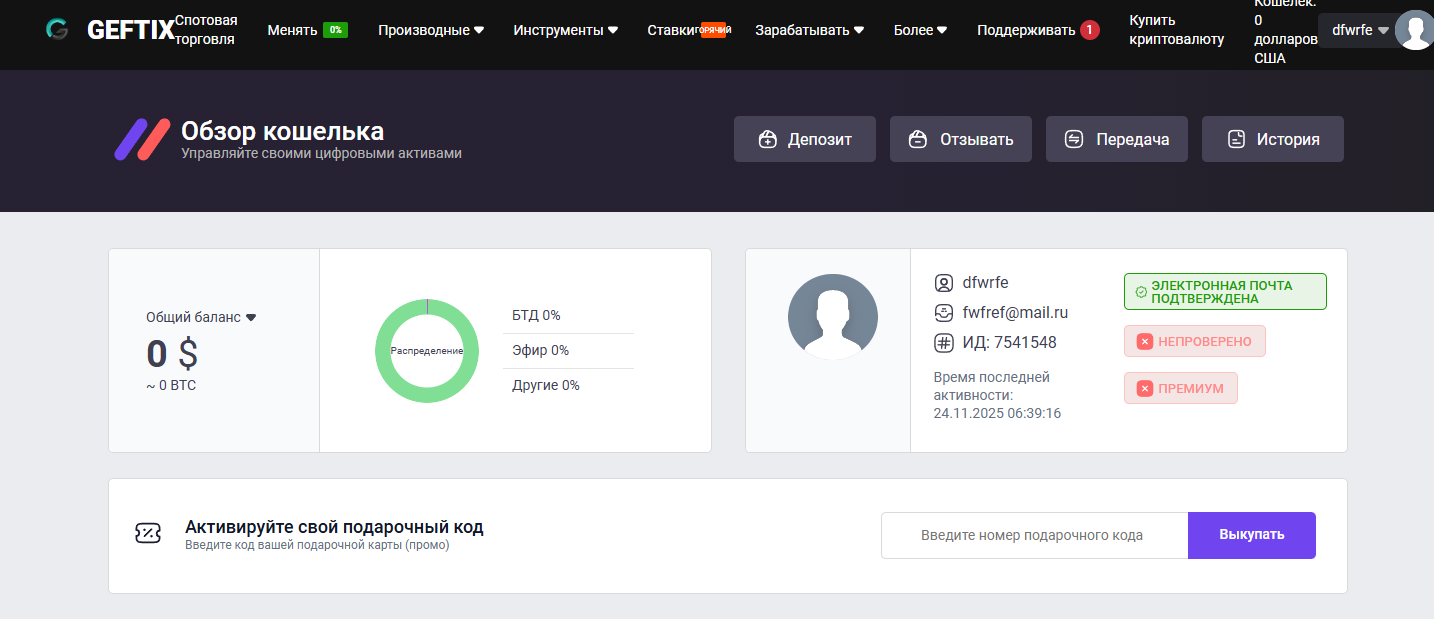This screenshot has width=1434, height=619.
Task: Open Спотовая торговля menu item
Action: pos(206,30)
